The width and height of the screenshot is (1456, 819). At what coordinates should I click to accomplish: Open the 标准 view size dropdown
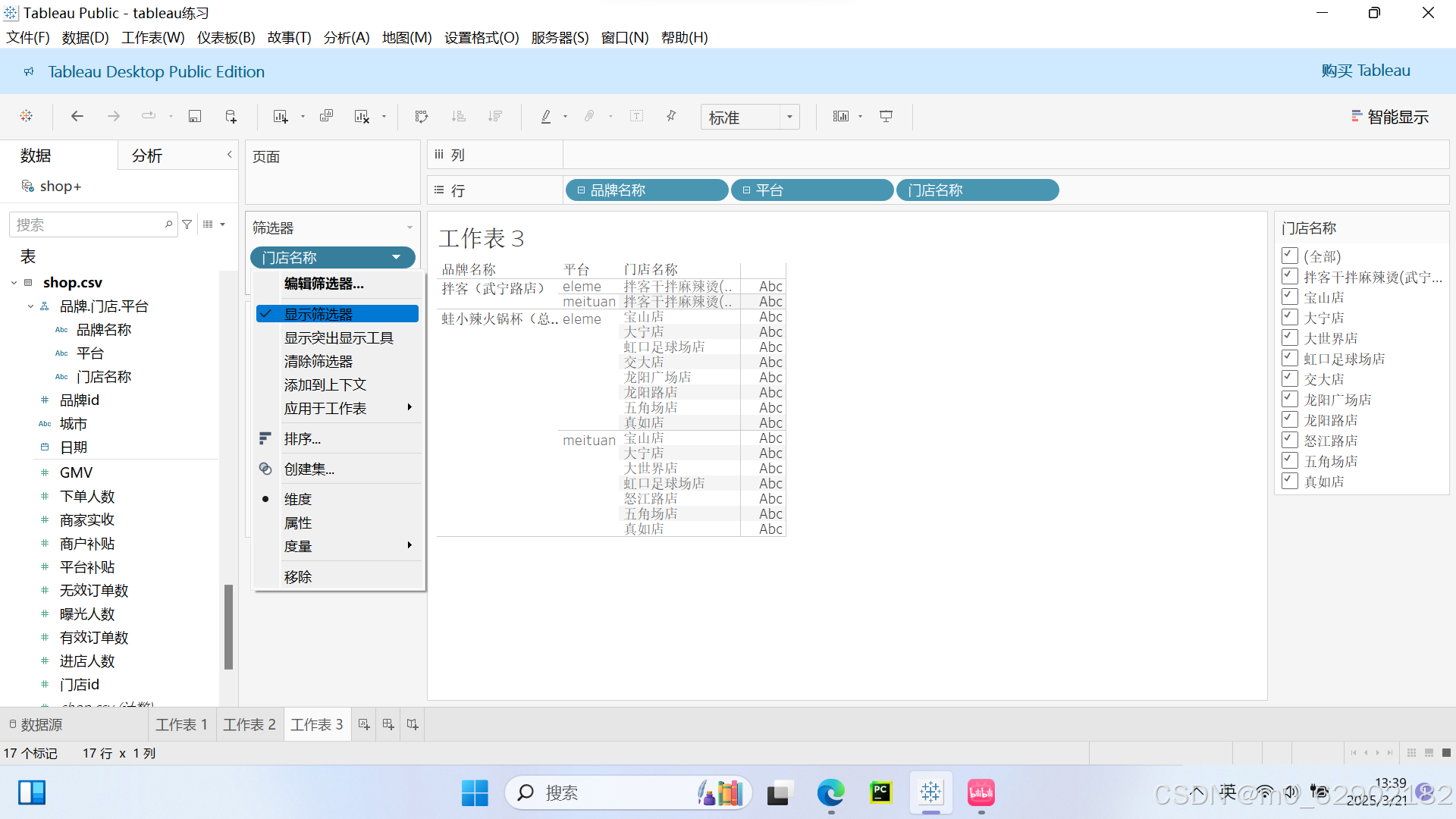click(x=789, y=117)
